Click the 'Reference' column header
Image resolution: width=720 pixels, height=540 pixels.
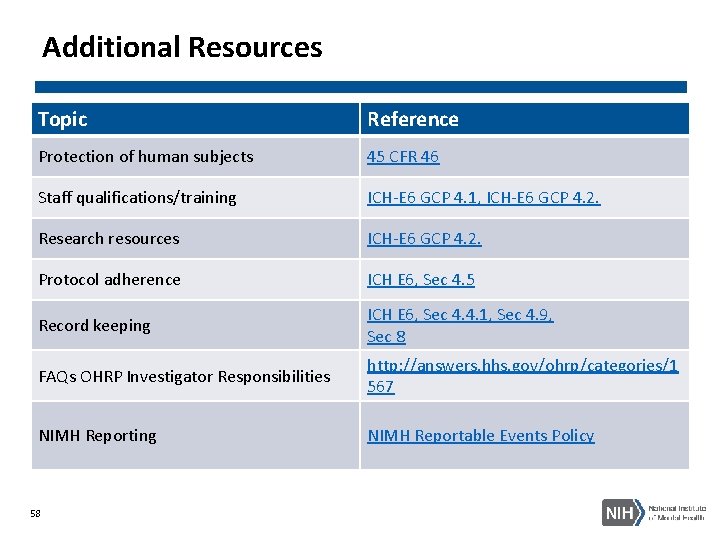pos(525,119)
